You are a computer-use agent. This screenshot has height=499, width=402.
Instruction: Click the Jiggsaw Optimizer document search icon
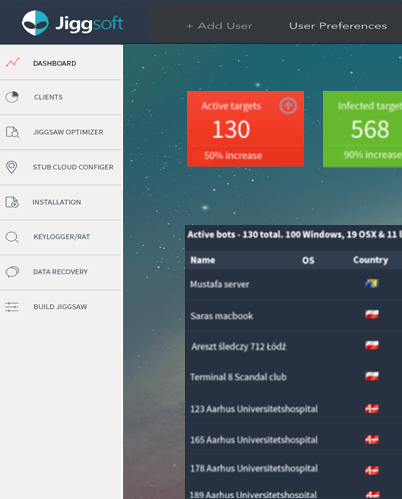12,132
